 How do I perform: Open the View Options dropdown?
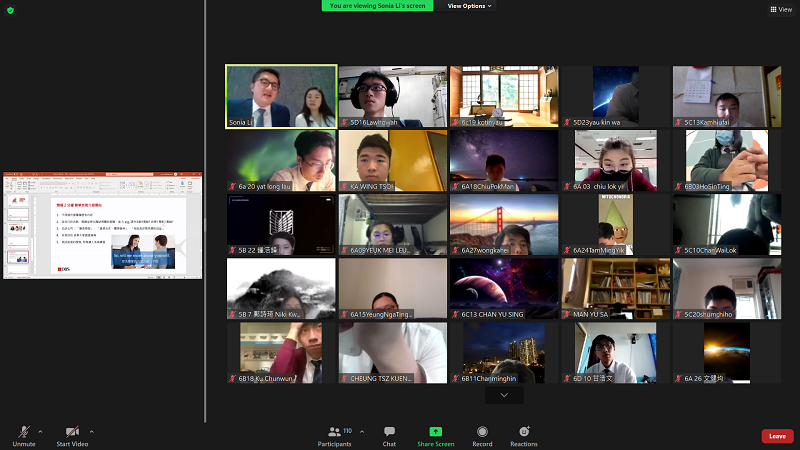470,6
